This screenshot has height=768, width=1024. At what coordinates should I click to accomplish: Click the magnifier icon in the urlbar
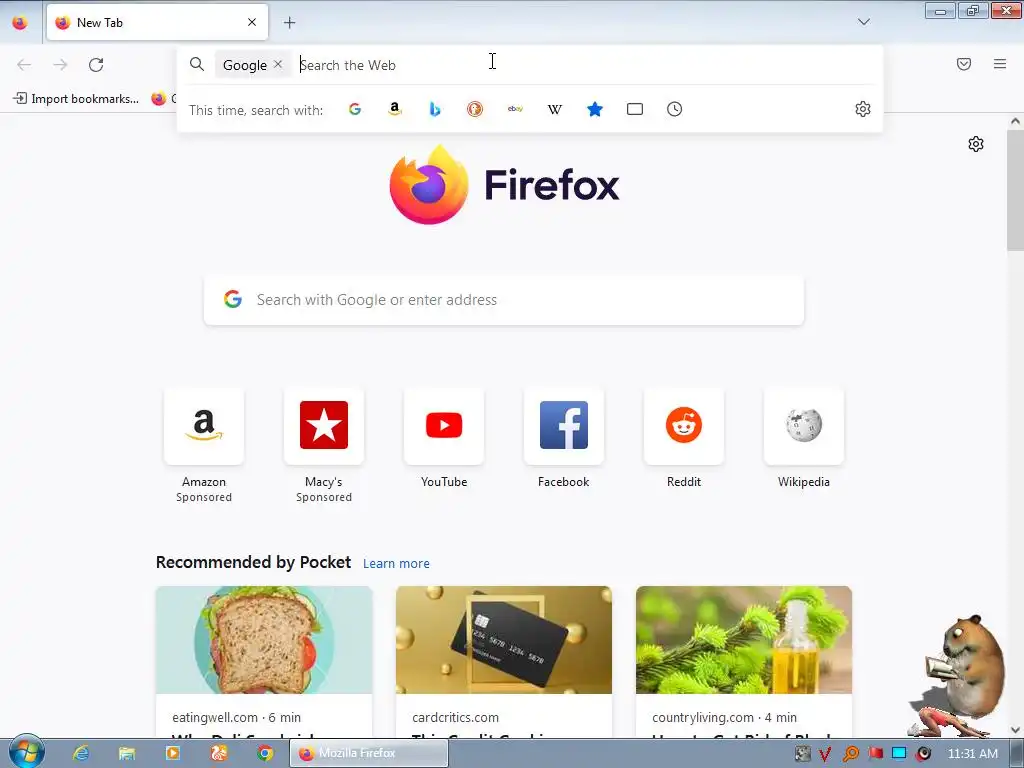[x=197, y=64]
